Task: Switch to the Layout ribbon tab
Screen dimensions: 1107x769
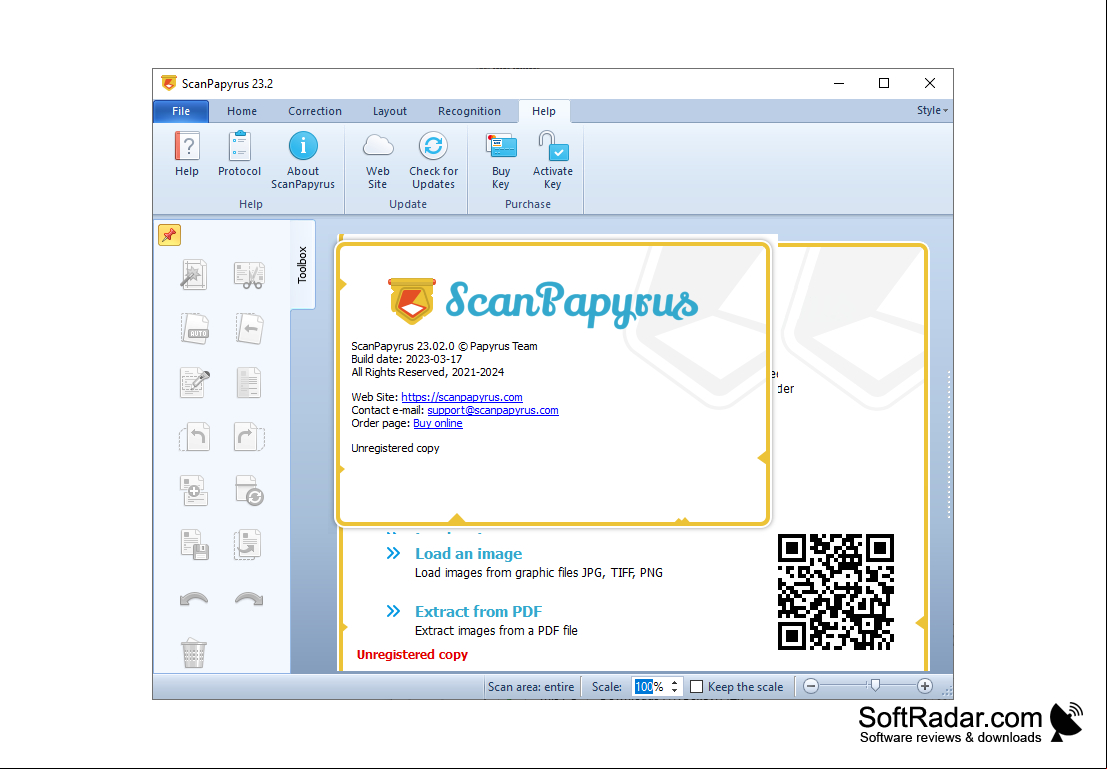Action: tap(390, 111)
